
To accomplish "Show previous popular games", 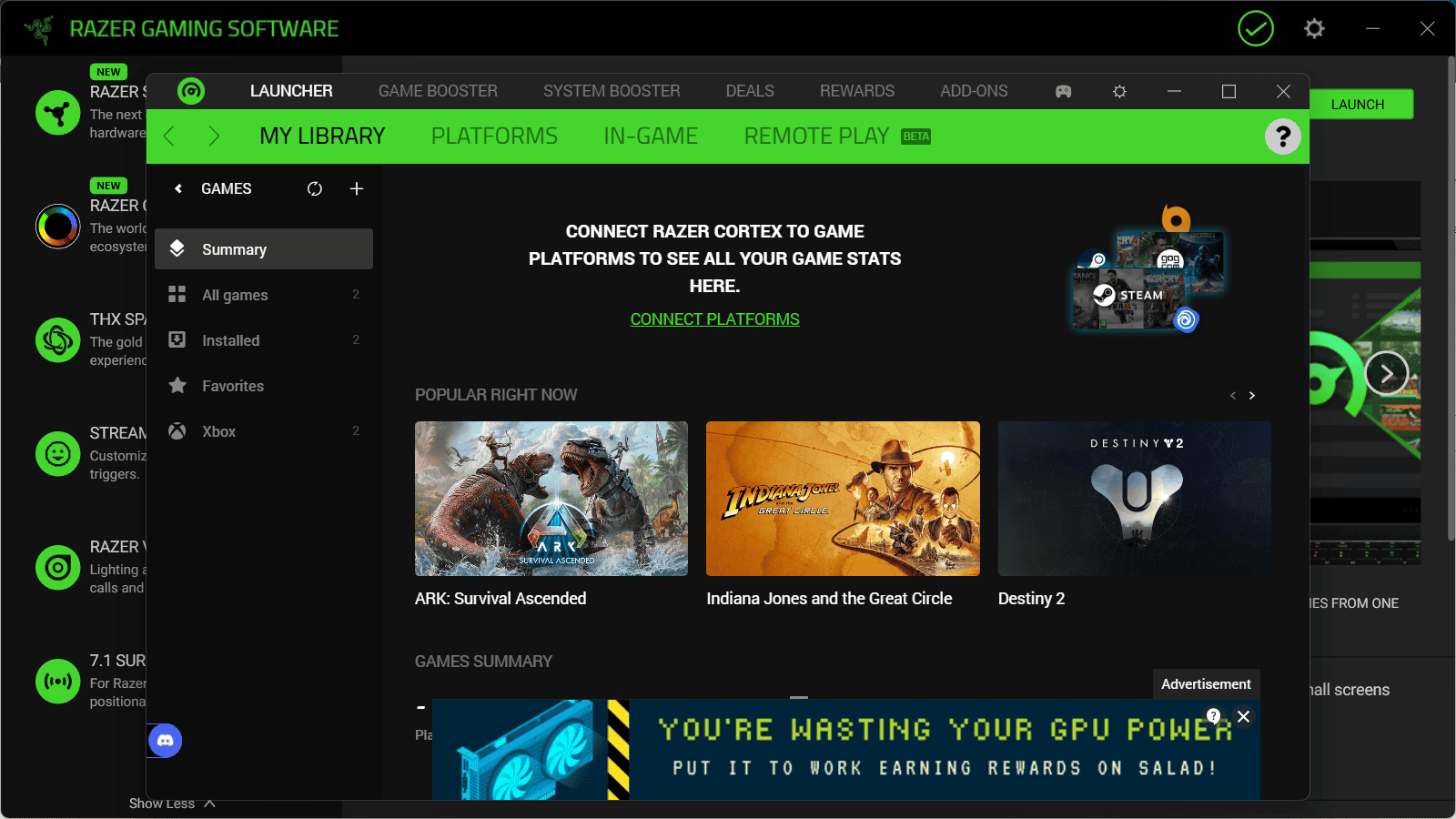I will 1233,395.
